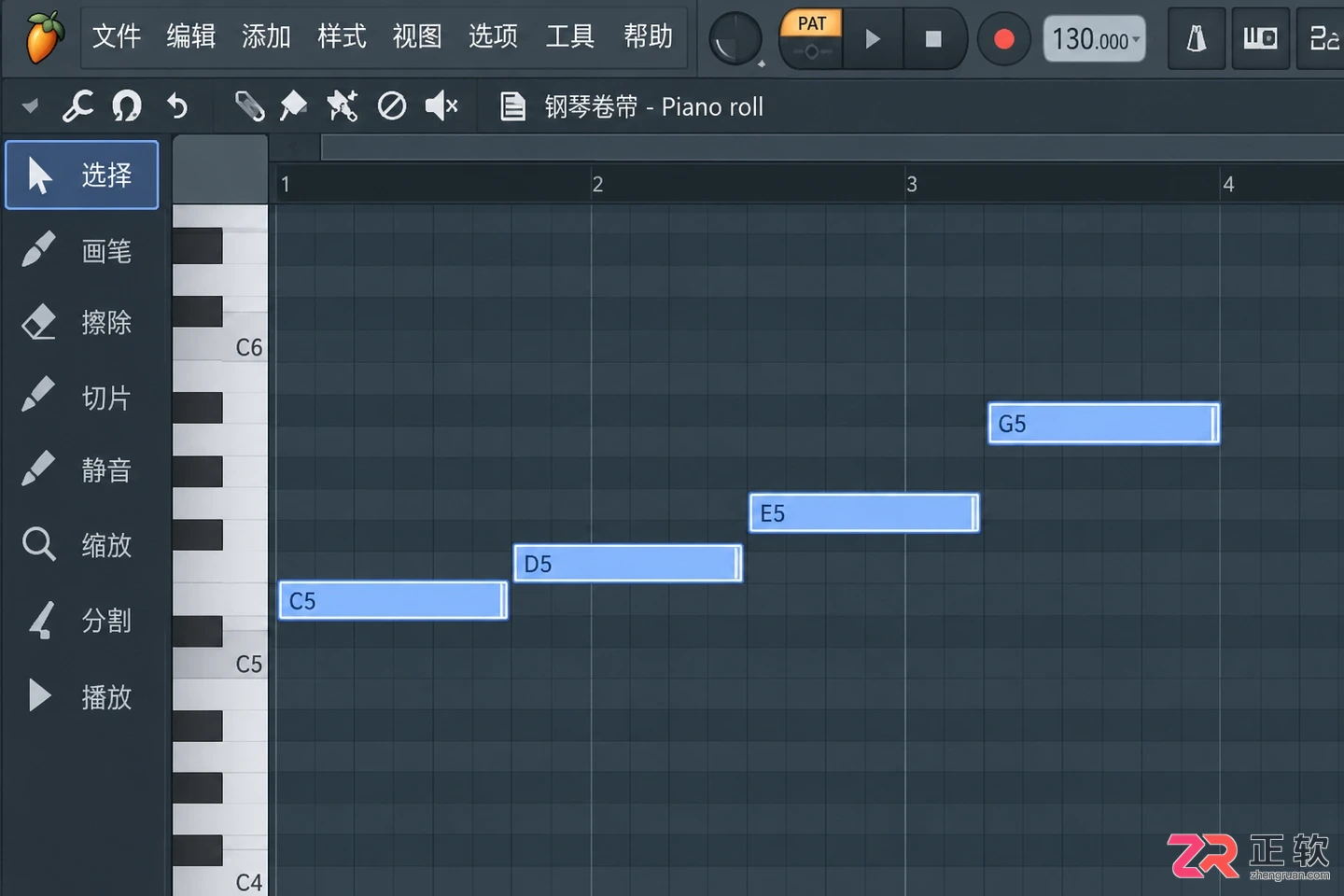Screen dimensions: 1344x896
Task: Click the pin marker tool icon
Action: click(293, 106)
